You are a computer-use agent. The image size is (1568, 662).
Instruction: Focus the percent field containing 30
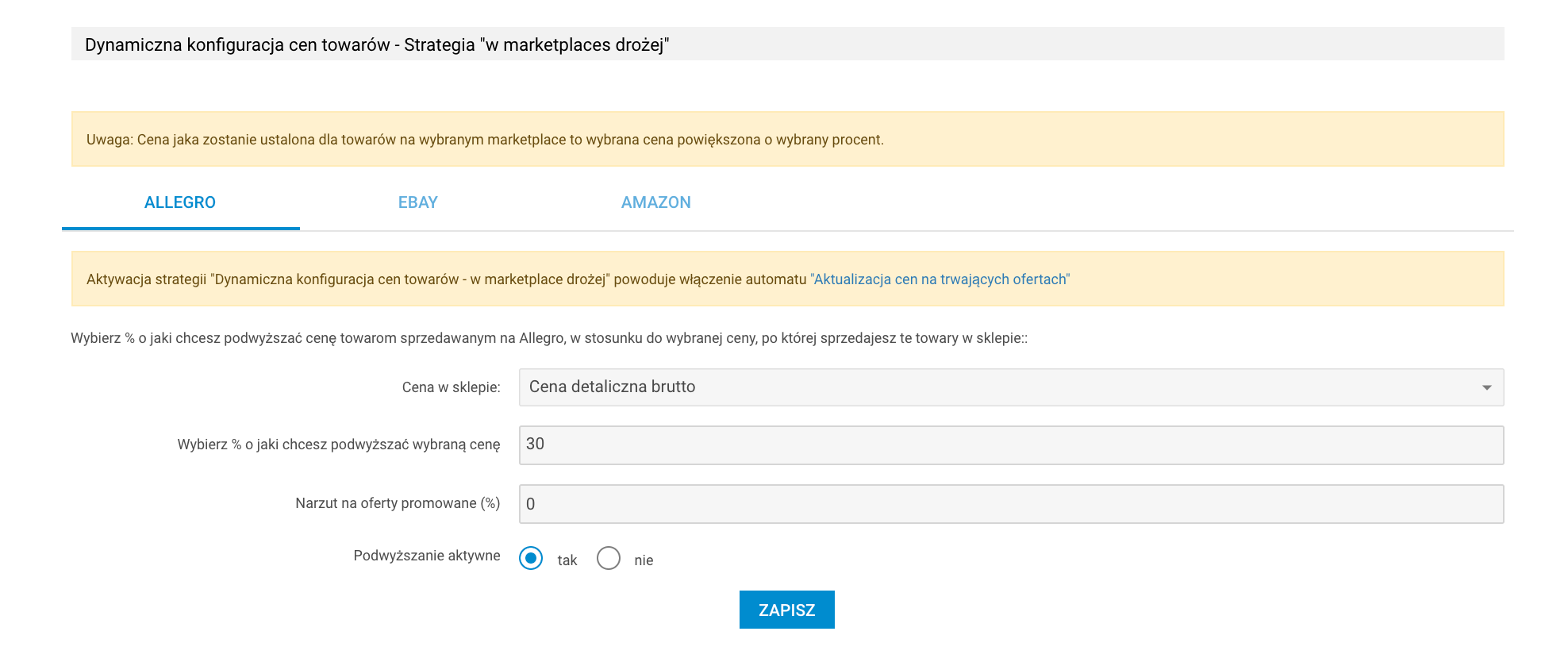(x=1011, y=445)
